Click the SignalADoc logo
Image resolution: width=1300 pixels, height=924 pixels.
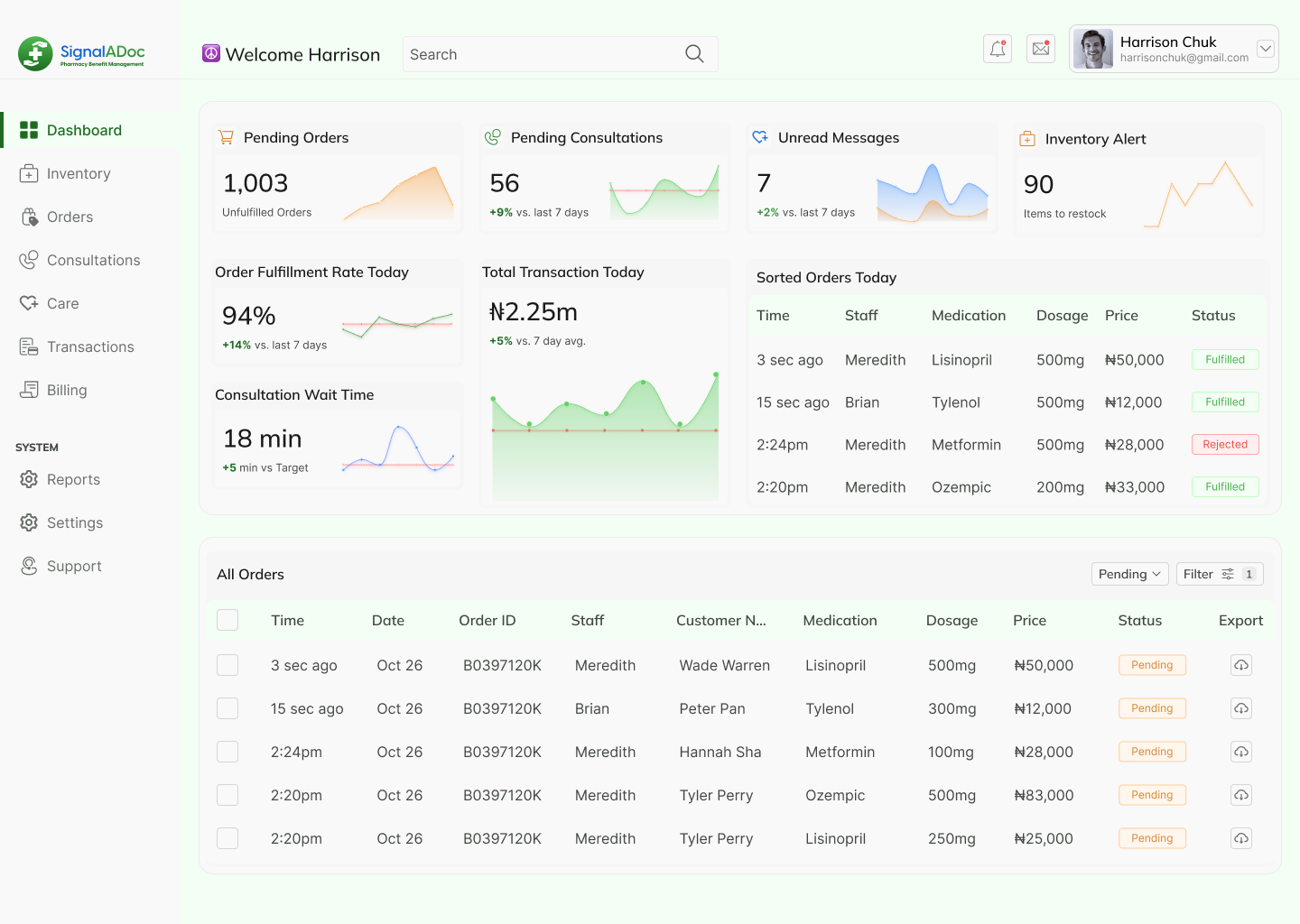pyautogui.click(x=81, y=54)
